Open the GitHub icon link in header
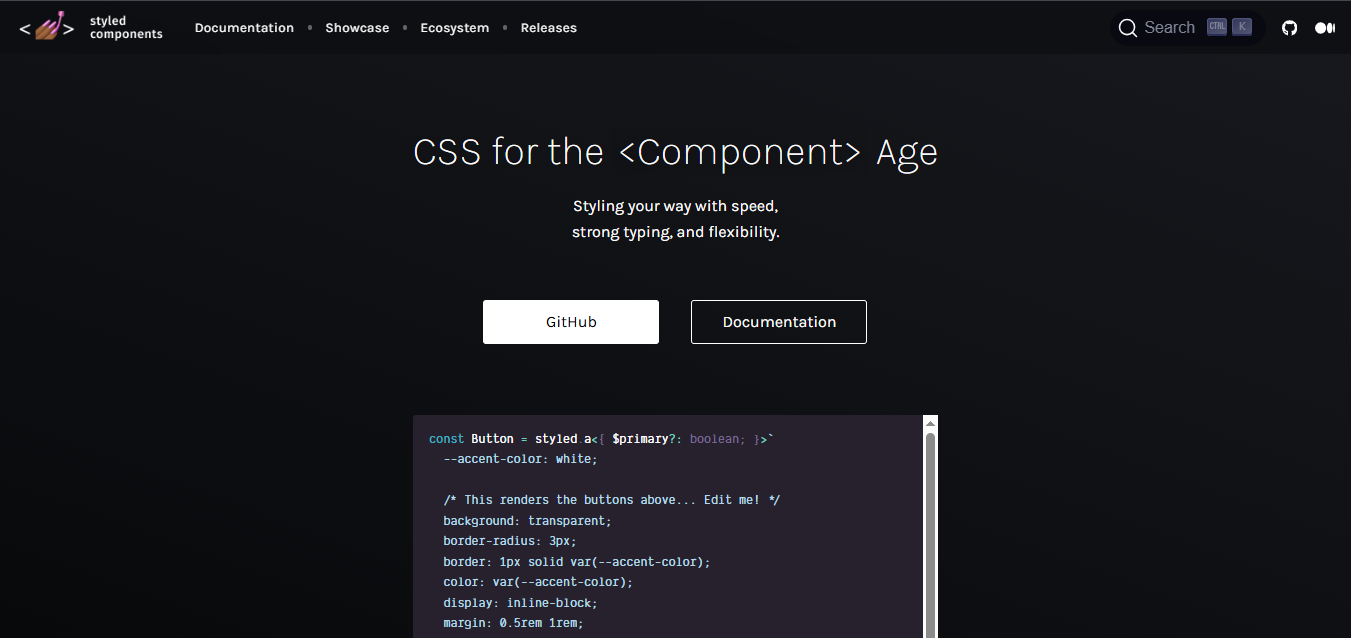1351x638 pixels. (x=1290, y=28)
